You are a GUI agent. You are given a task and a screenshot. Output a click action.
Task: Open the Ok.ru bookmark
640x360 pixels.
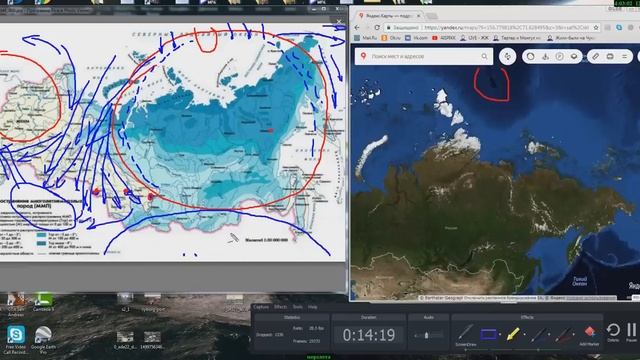pos(391,38)
